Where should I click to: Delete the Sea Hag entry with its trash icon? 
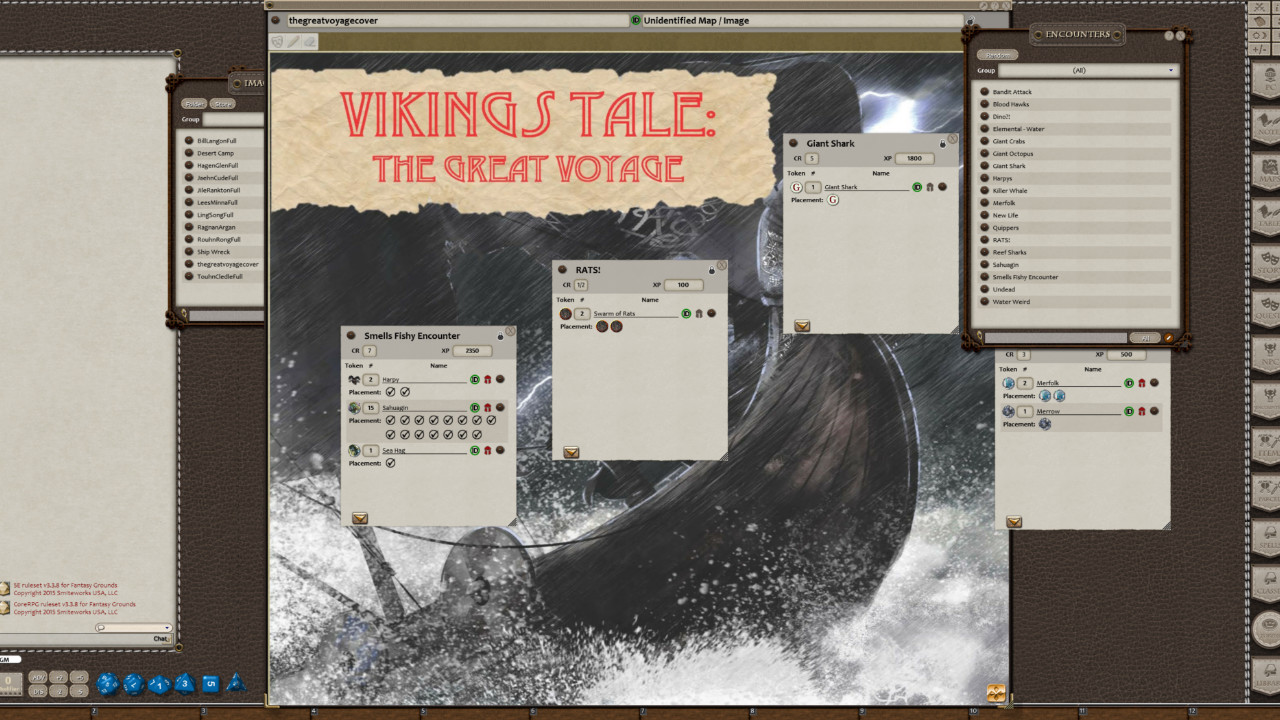point(488,450)
